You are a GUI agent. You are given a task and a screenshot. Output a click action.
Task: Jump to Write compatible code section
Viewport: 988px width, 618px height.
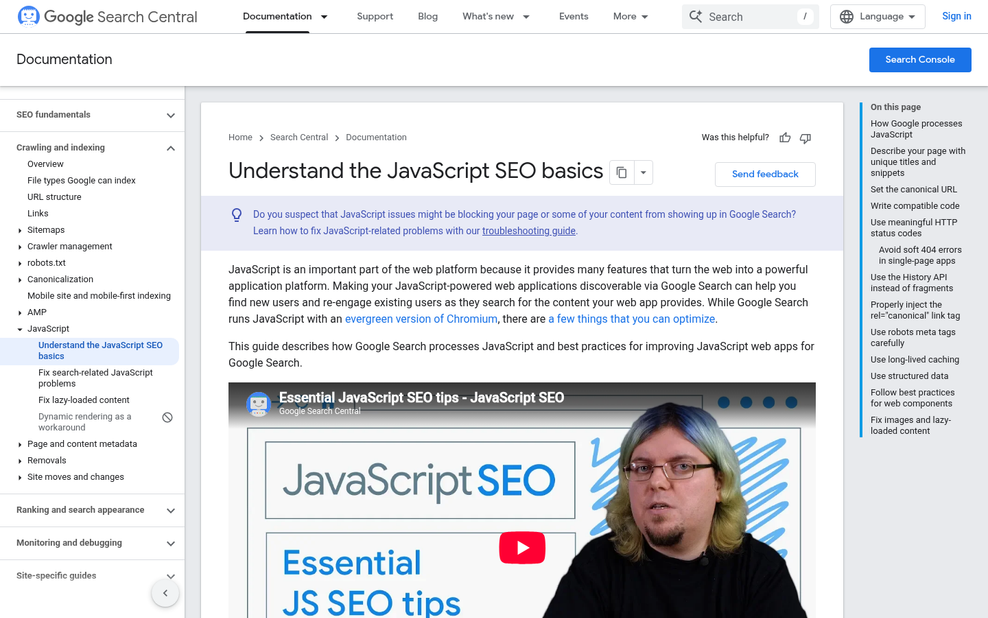pos(915,206)
